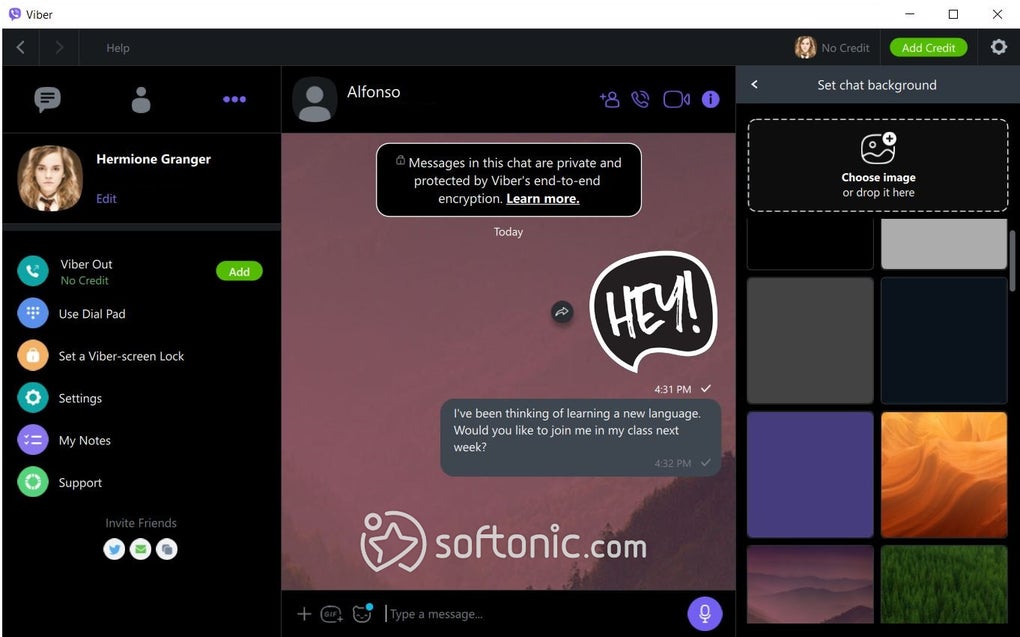
Task: Click No Credit account label
Action: coord(845,47)
